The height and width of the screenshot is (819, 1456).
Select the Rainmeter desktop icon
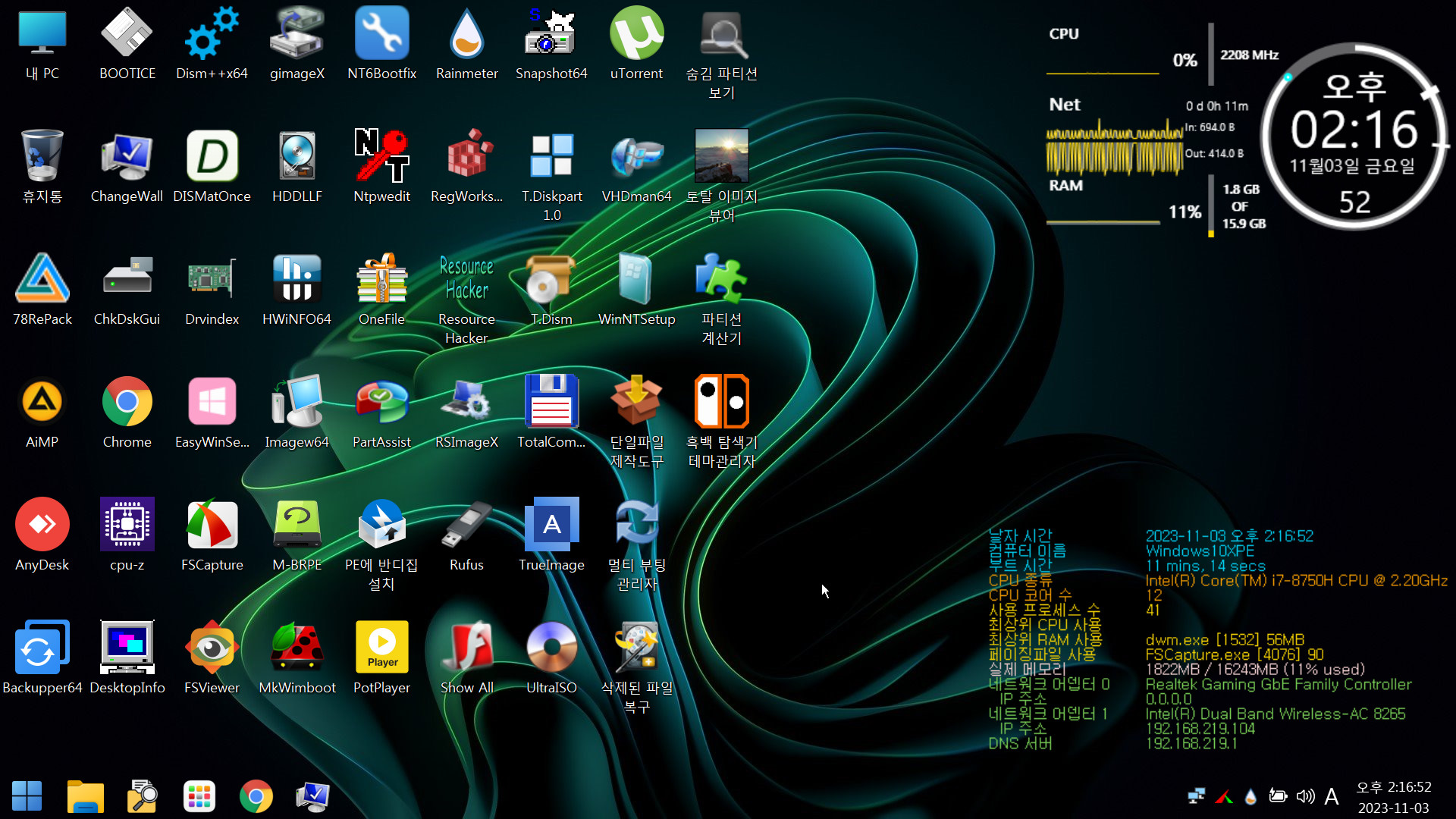[x=467, y=44]
